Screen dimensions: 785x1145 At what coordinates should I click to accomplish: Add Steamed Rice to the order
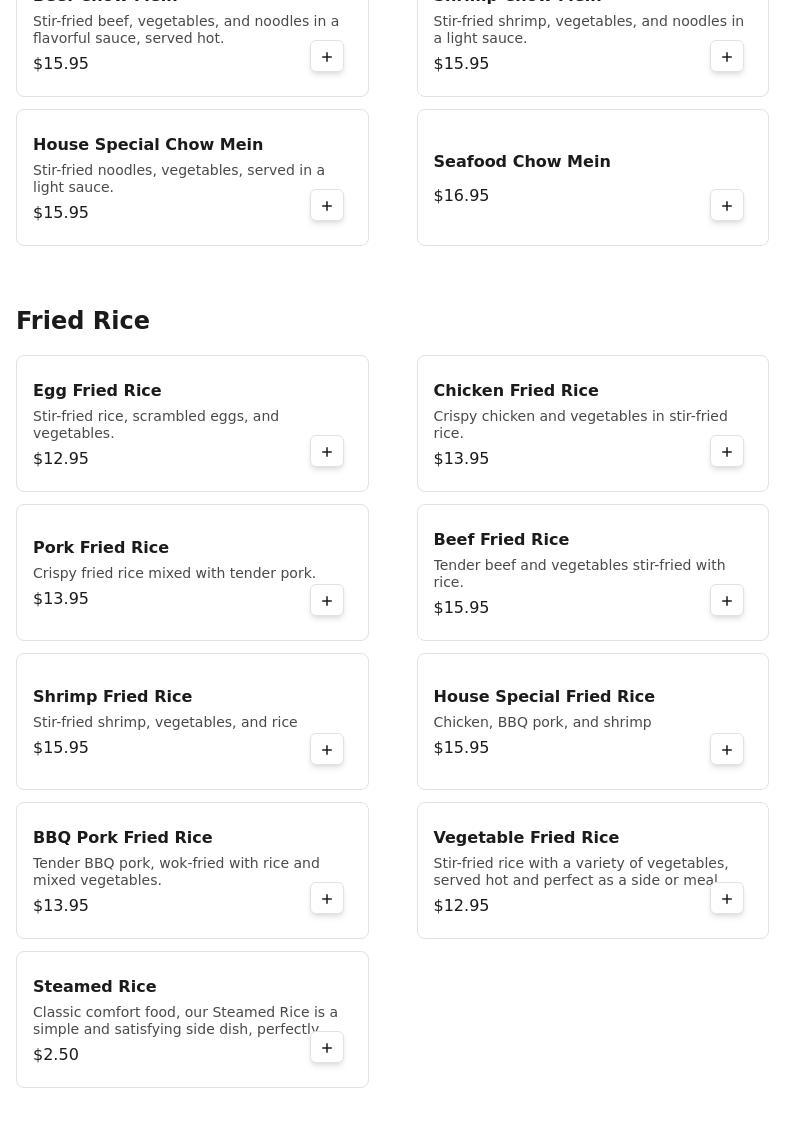[x=327, y=1048]
